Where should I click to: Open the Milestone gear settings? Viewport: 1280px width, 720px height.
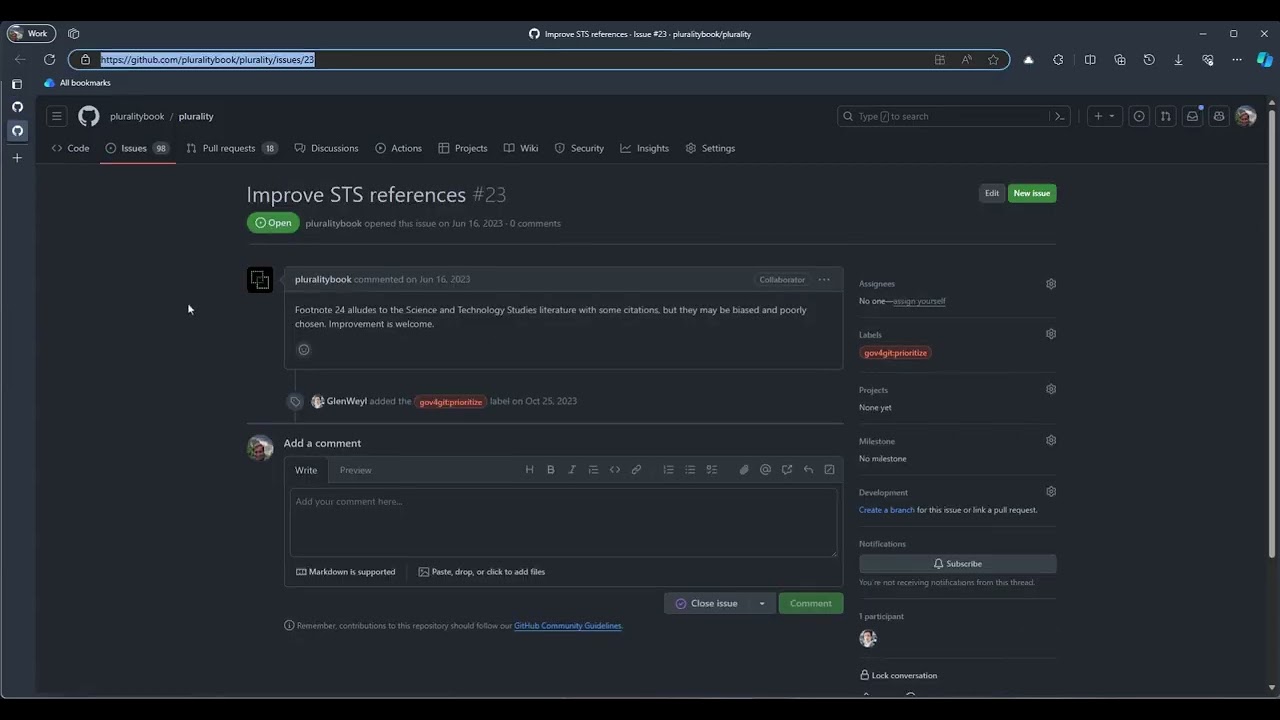[x=1051, y=440]
